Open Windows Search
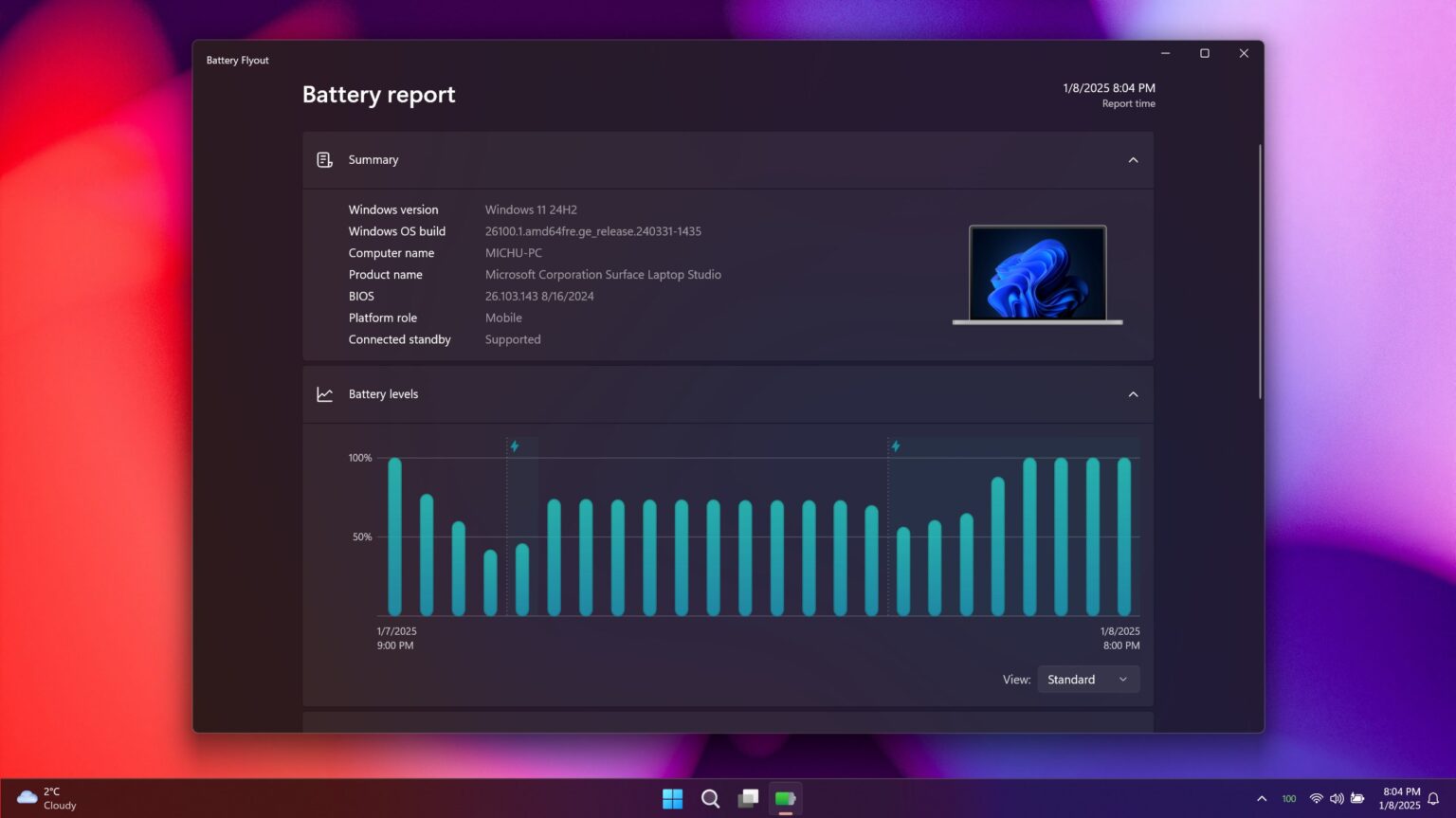 coord(710,798)
